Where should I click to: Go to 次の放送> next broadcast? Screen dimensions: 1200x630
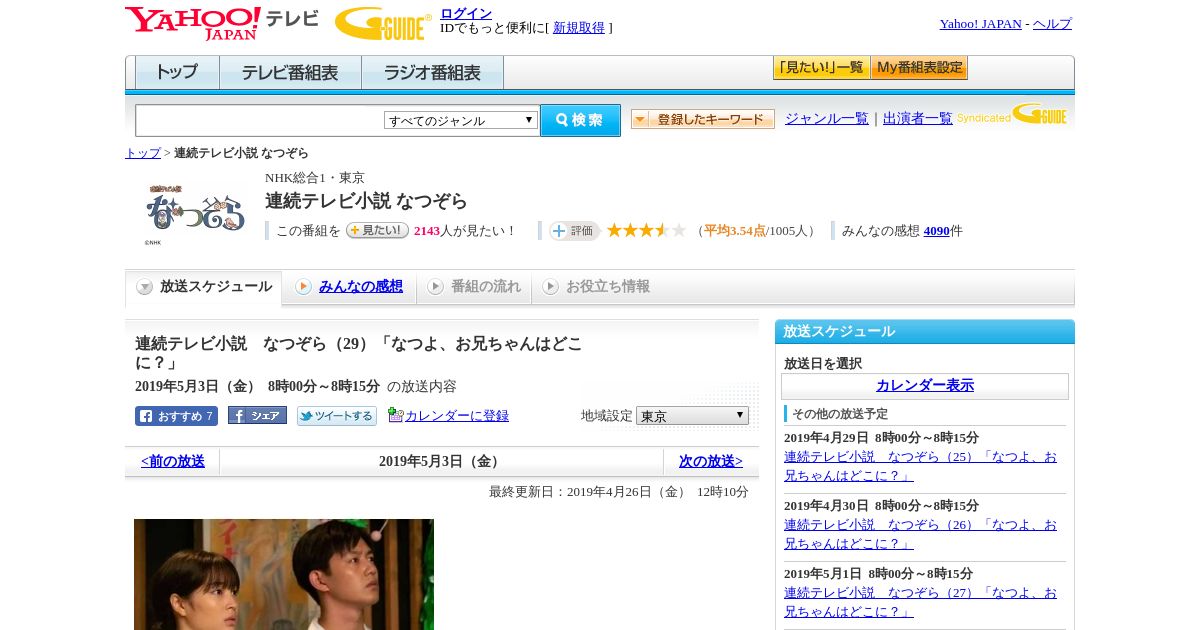(711, 462)
